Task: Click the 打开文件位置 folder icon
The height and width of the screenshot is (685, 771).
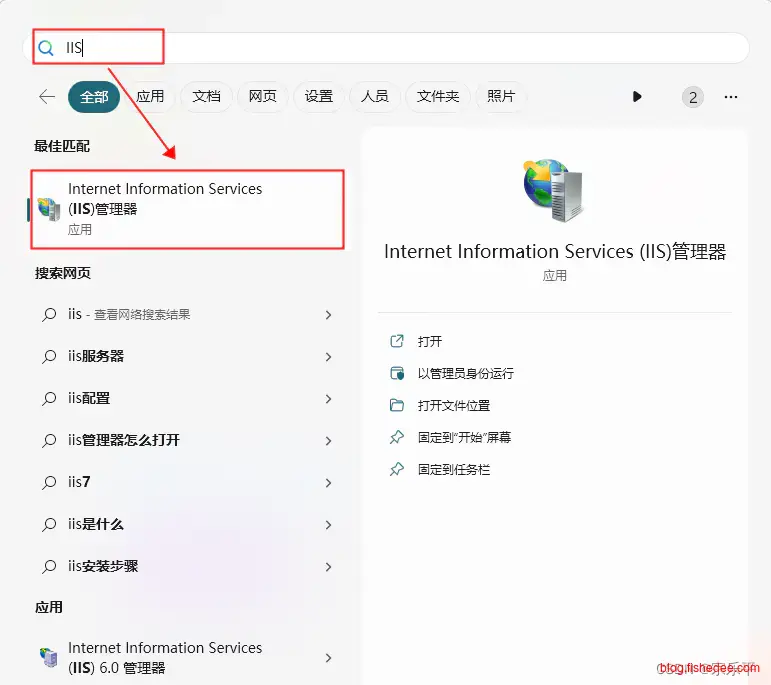Action: (x=397, y=405)
